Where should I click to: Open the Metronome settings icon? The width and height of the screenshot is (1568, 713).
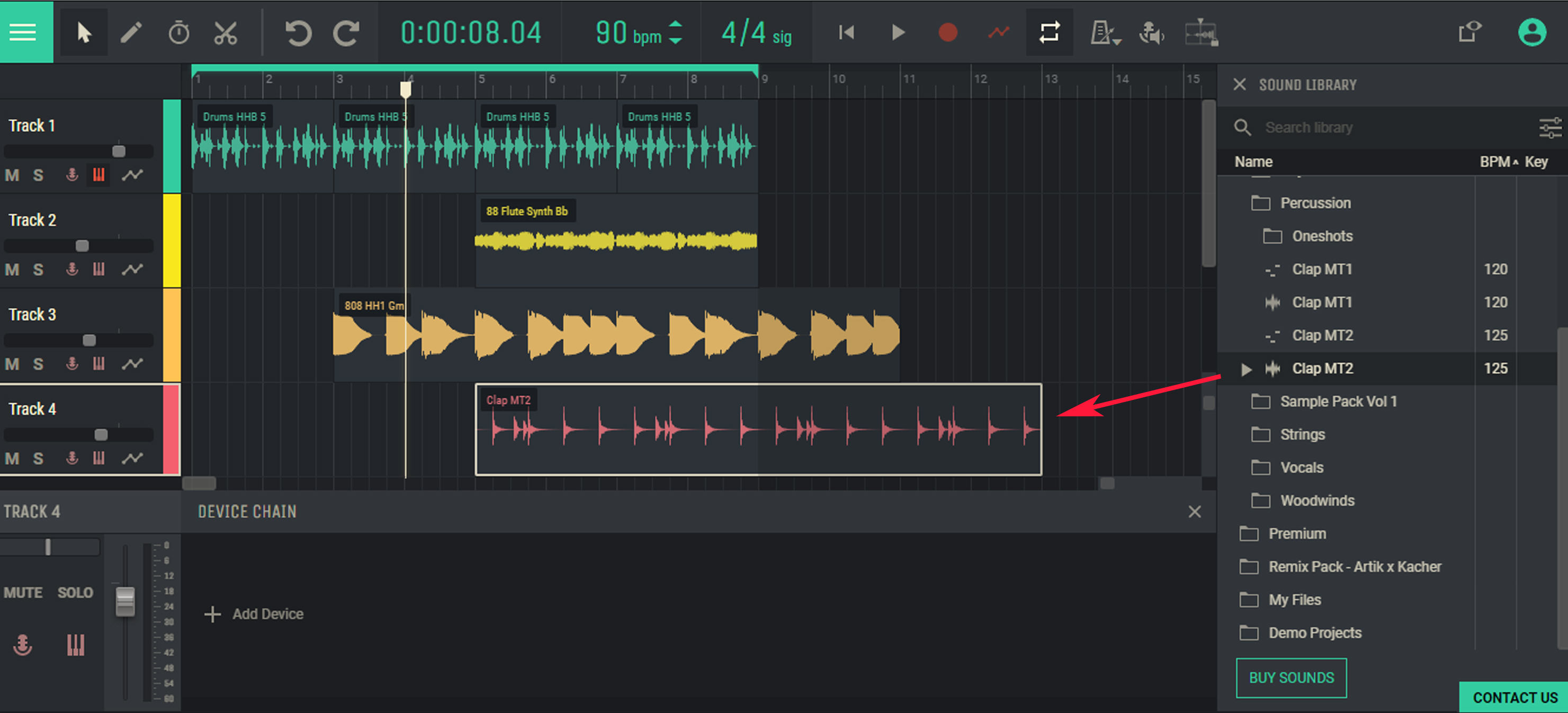1105,32
